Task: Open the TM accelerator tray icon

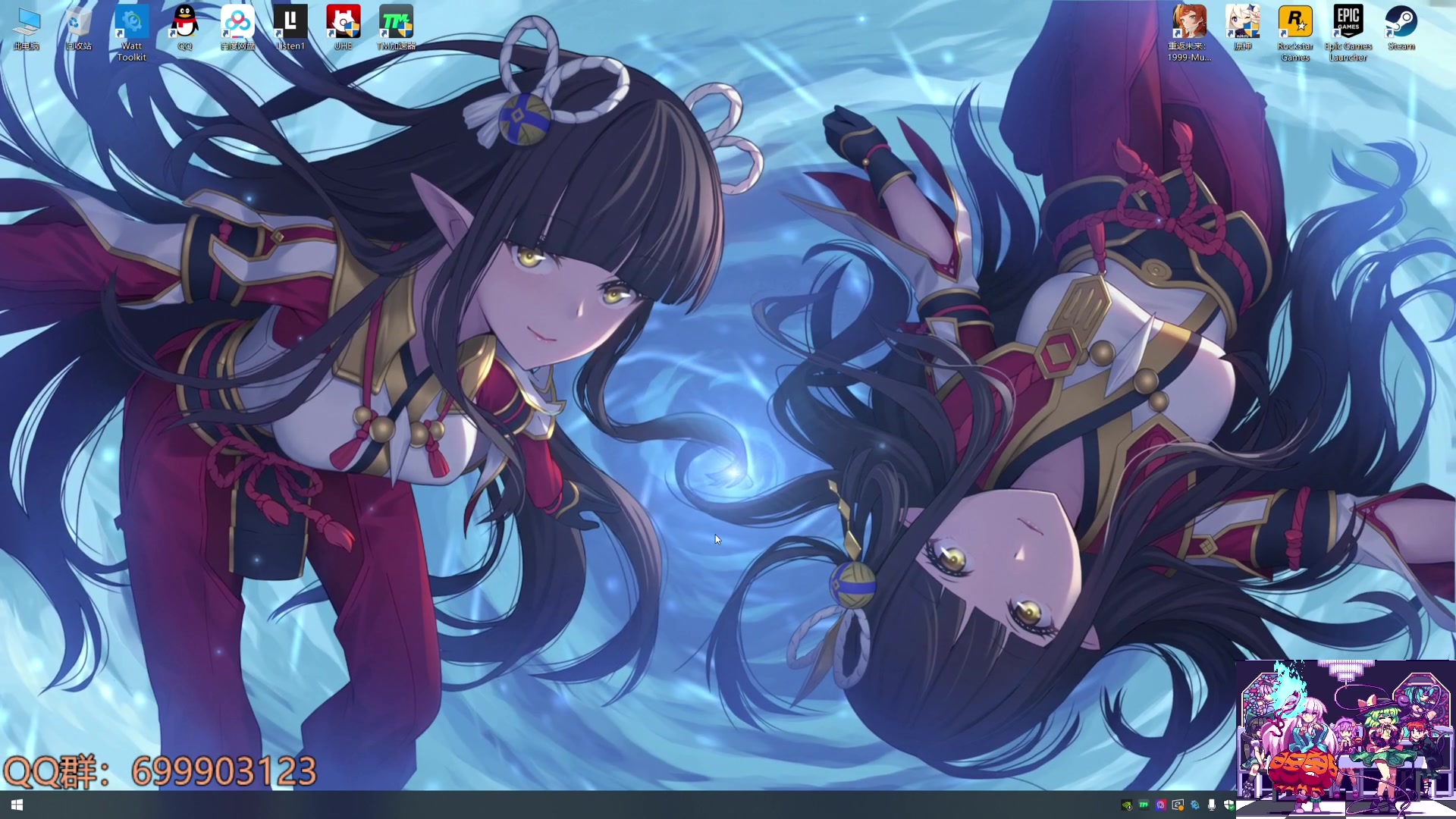Action: click(1144, 805)
